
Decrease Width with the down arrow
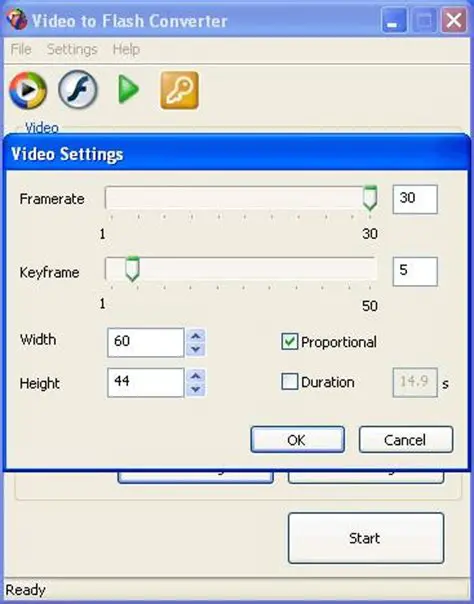point(196,349)
